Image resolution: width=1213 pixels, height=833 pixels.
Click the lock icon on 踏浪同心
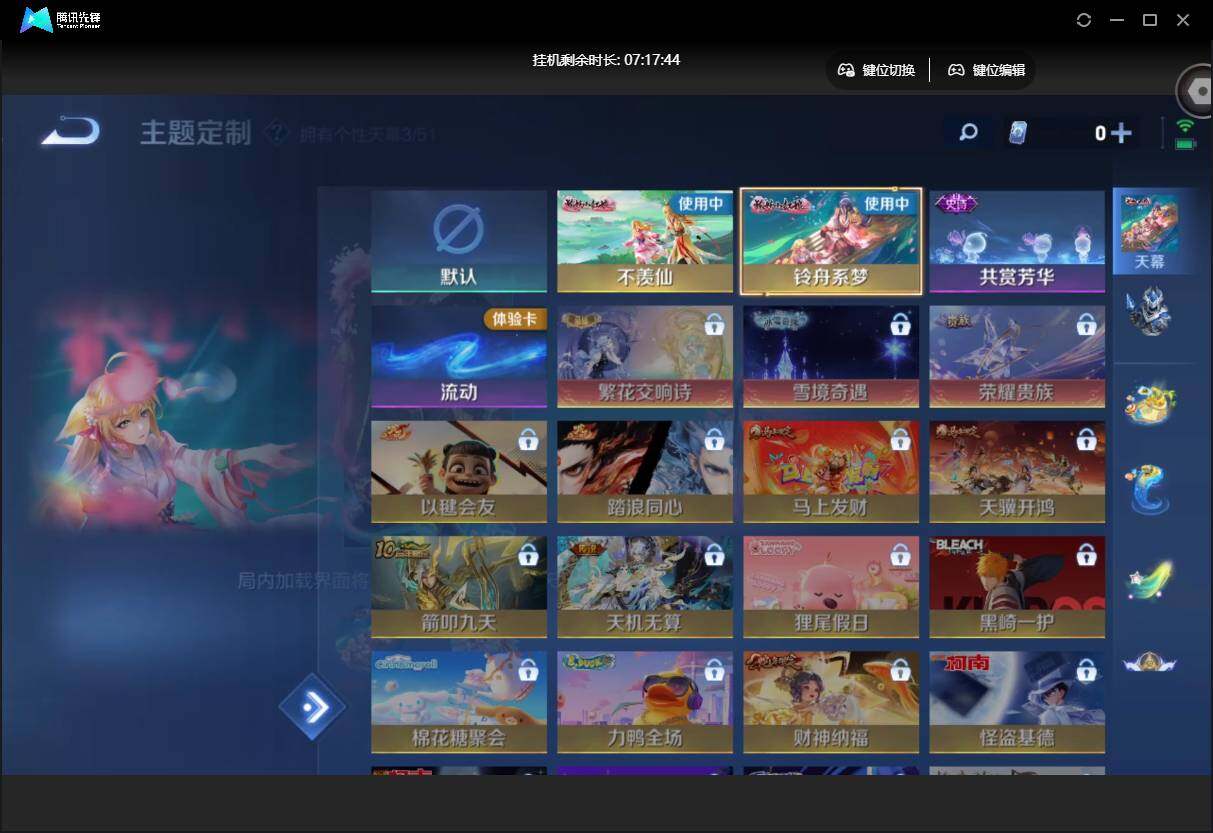714,439
